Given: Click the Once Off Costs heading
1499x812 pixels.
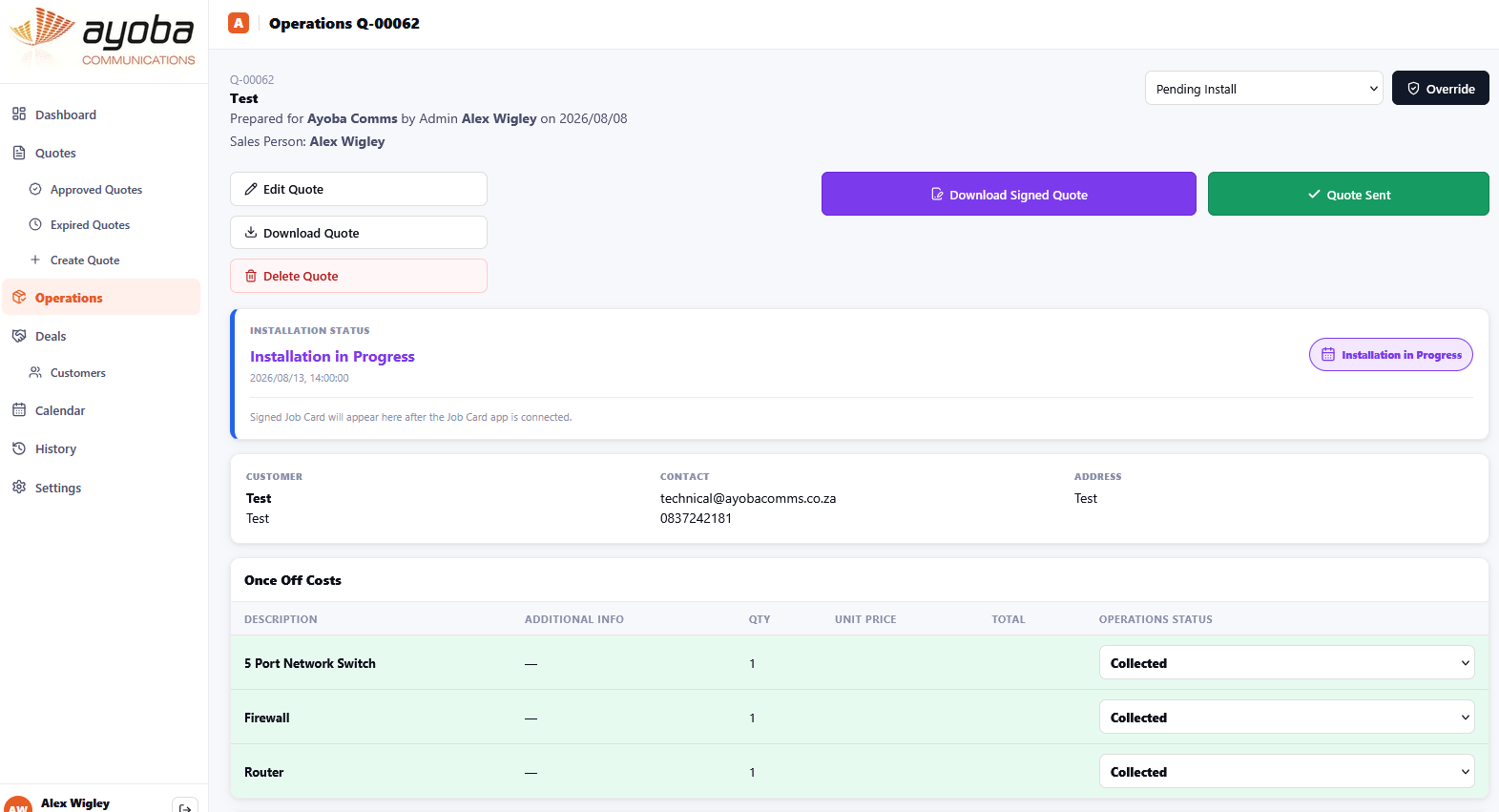Looking at the screenshot, I should 293,580.
